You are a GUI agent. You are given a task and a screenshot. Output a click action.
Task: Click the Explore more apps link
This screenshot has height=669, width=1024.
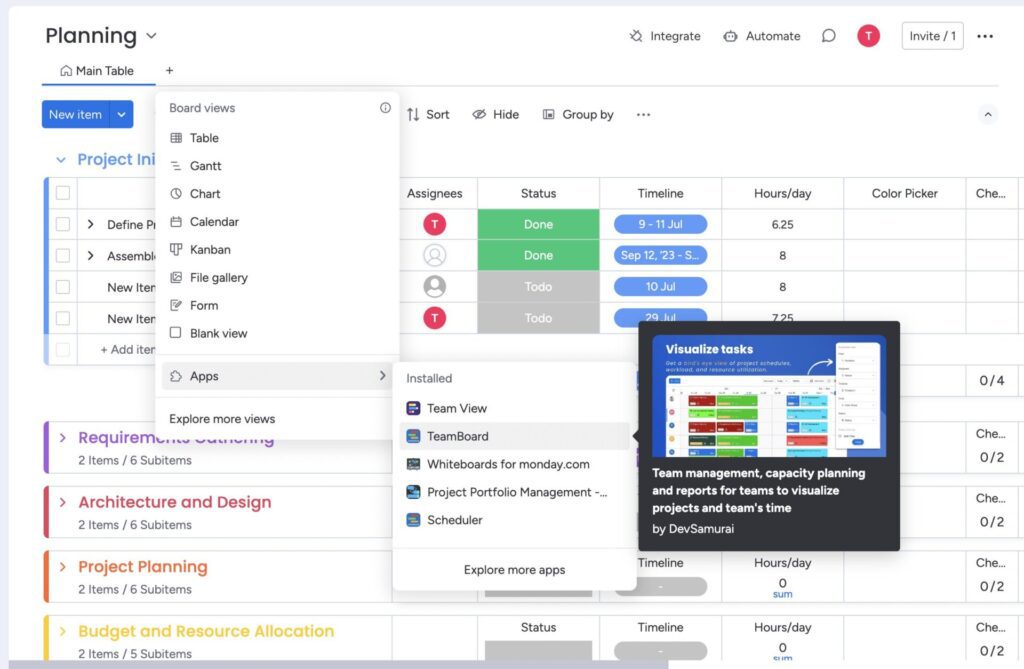513,569
